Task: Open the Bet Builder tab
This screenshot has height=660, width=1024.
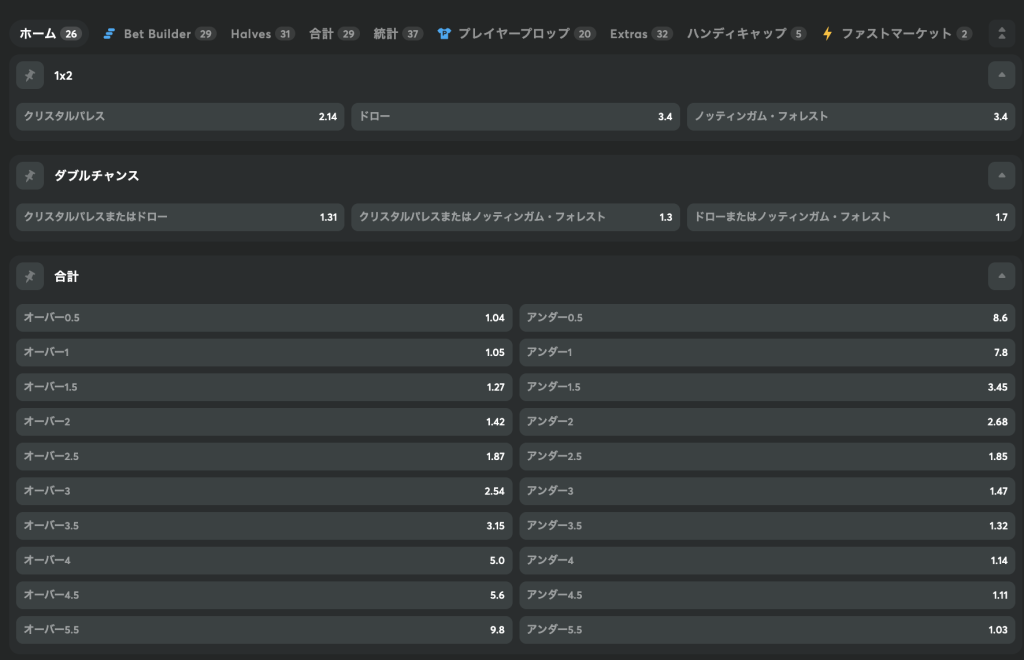Action: (159, 34)
